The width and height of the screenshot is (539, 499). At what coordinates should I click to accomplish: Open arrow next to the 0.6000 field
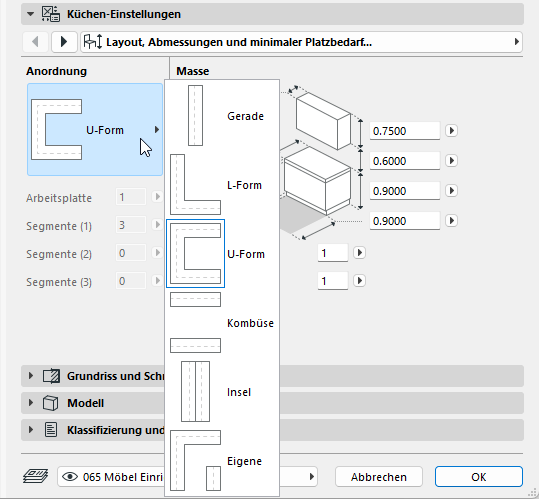(x=451, y=160)
